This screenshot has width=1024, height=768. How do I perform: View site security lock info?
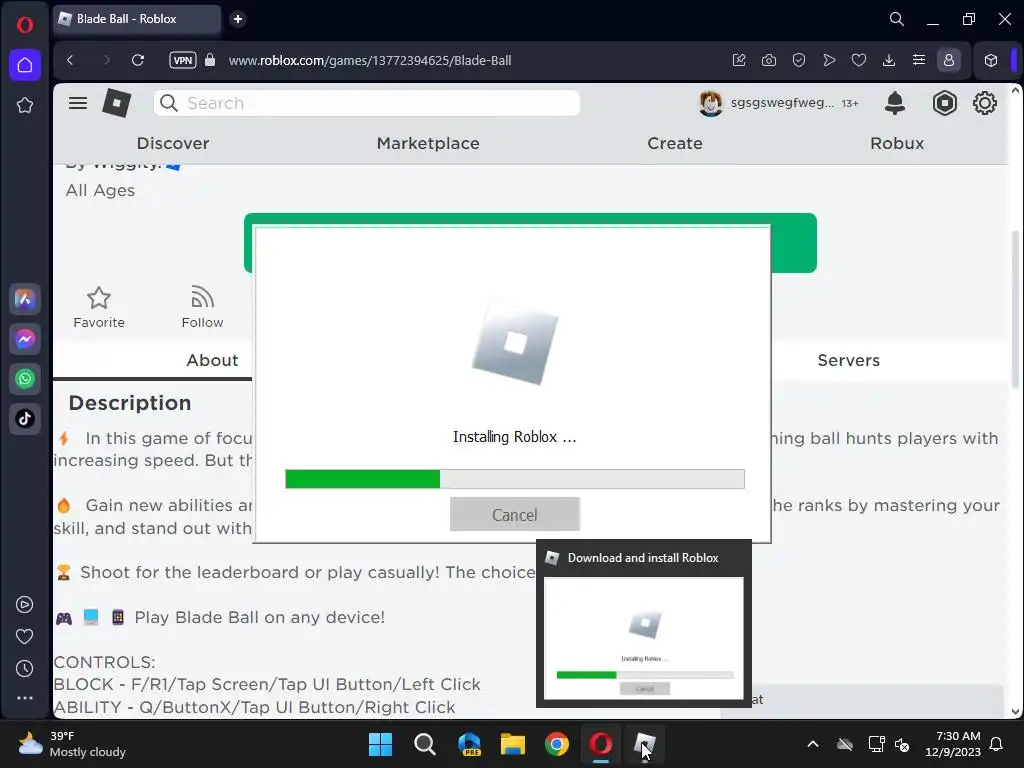click(210, 60)
